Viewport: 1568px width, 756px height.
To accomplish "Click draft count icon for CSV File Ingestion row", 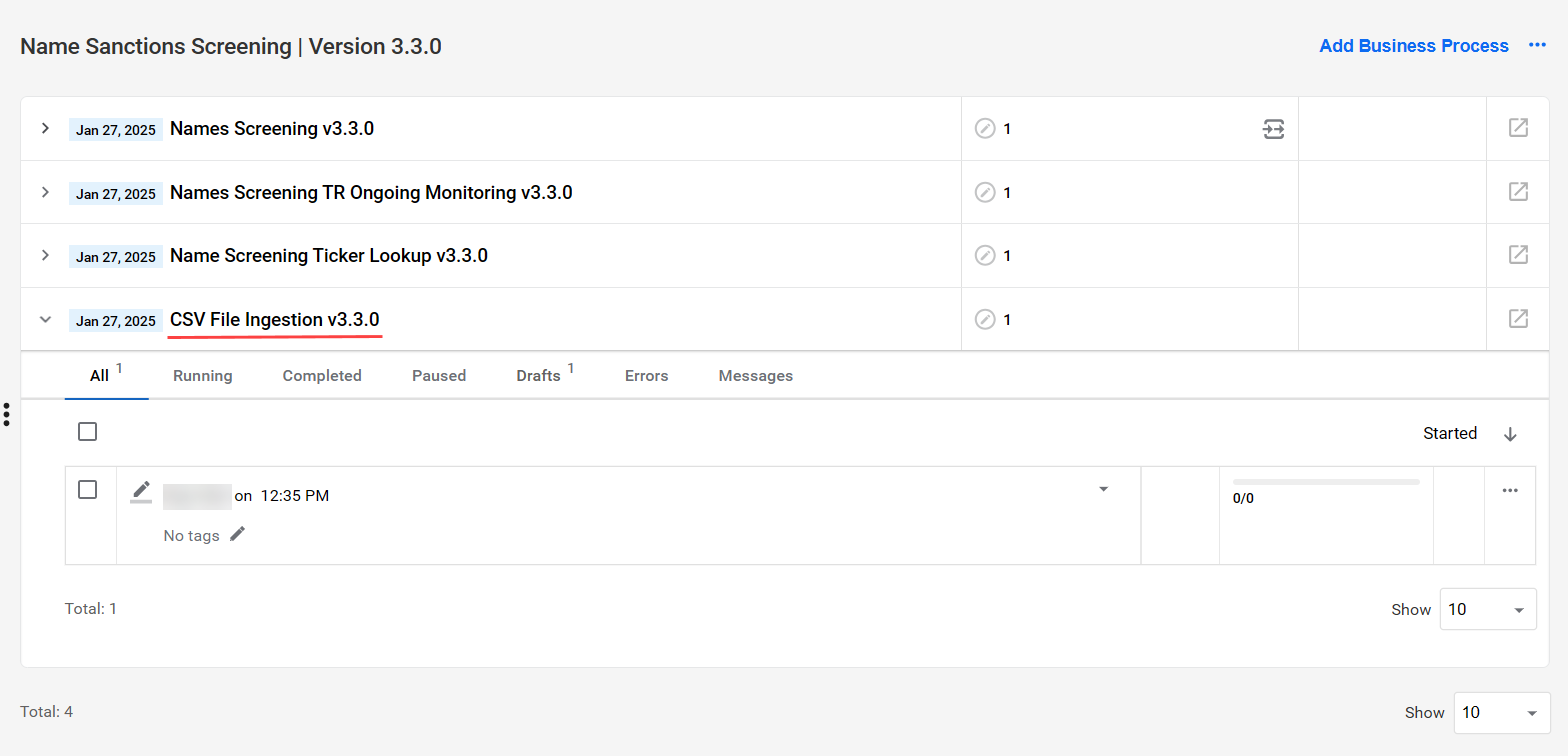I will click(x=985, y=320).
